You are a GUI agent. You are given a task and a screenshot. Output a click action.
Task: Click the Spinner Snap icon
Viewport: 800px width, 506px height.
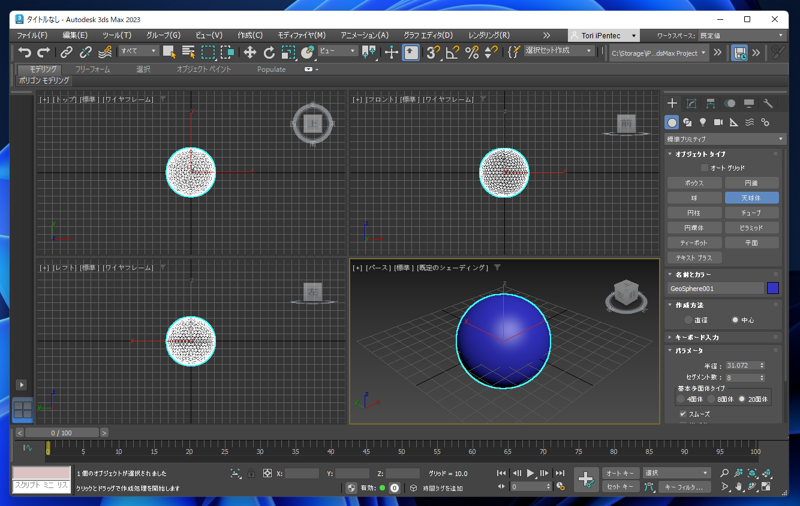point(491,52)
